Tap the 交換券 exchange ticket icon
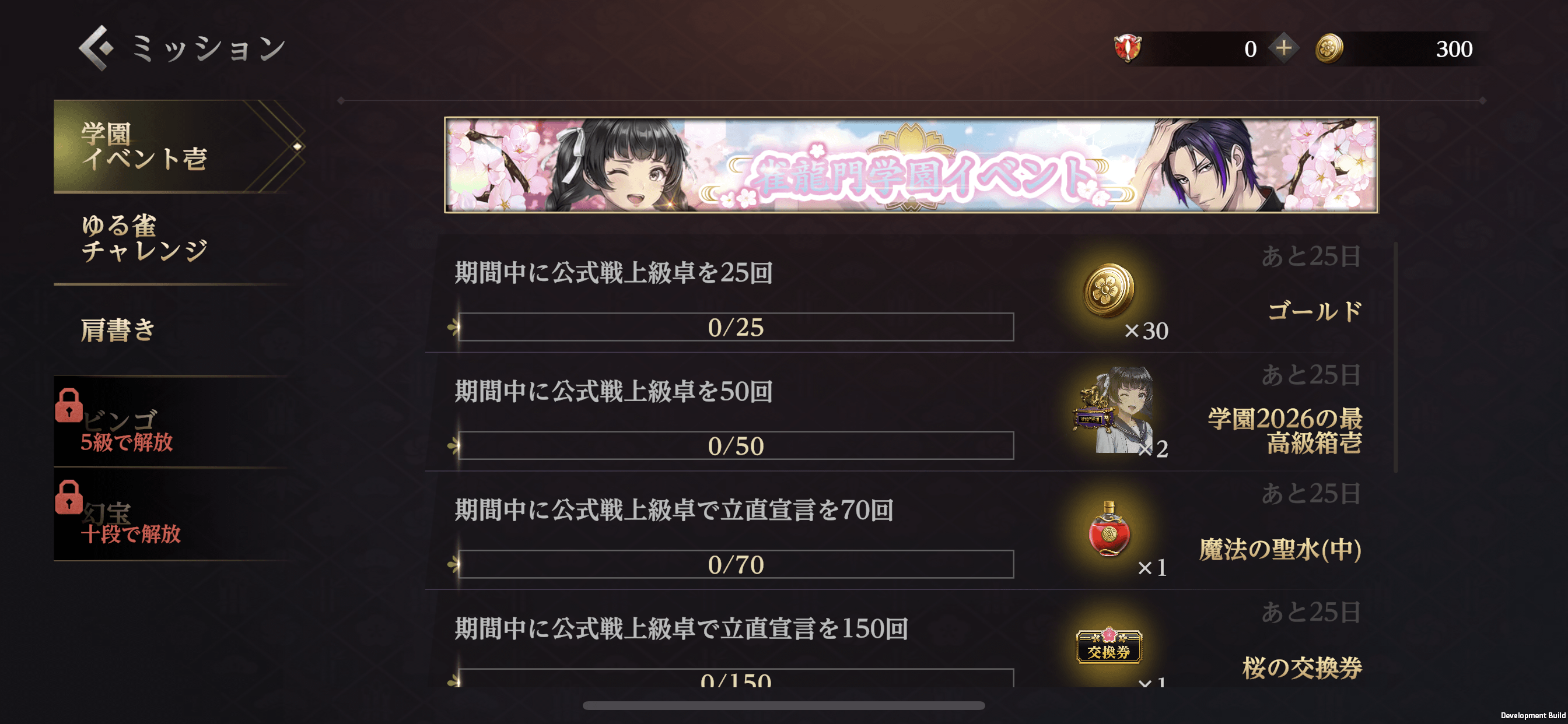 pos(1109,646)
